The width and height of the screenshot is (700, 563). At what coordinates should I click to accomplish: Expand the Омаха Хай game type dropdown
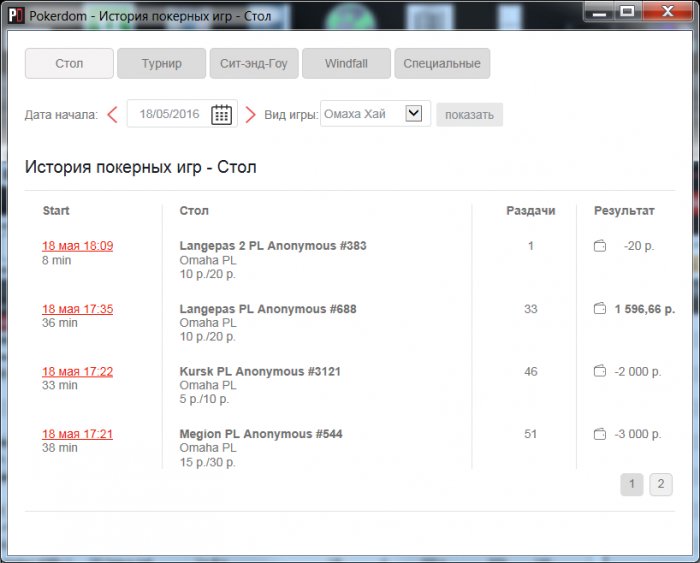coord(414,113)
